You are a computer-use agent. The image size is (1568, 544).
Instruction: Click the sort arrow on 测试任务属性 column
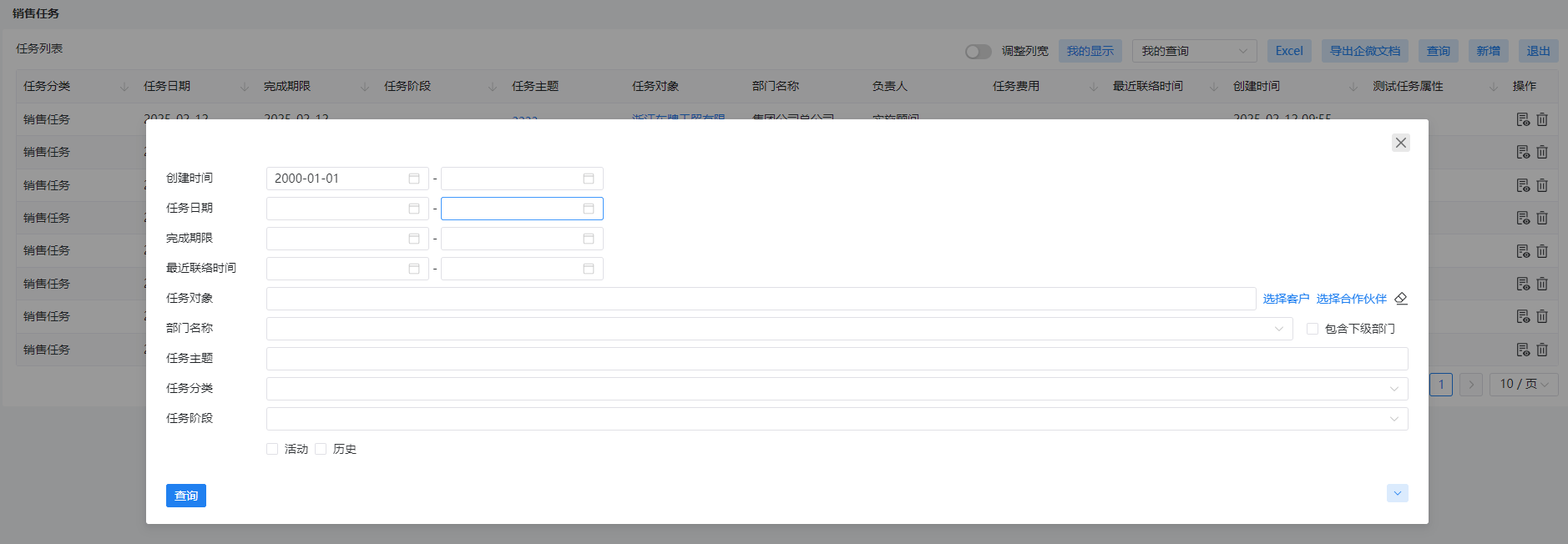pos(1494,87)
